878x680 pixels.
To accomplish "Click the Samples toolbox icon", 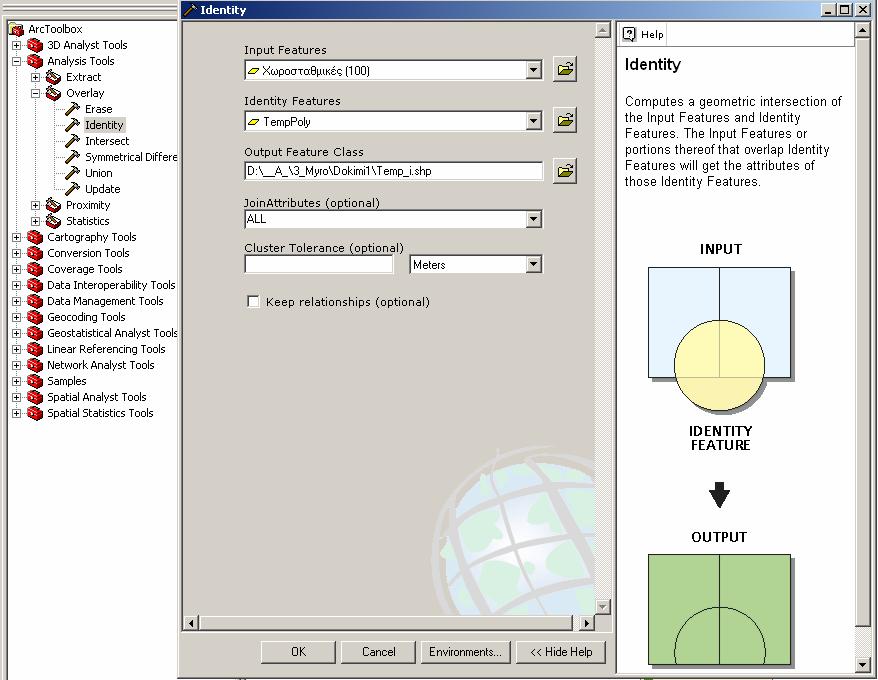I will tap(35, 381).
